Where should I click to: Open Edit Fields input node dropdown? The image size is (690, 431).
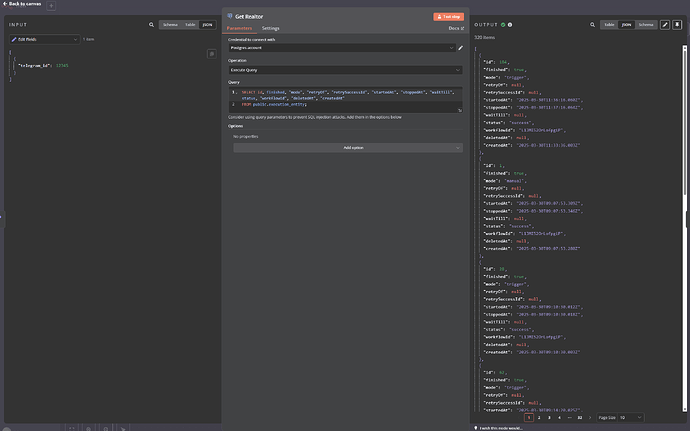[44, 39]
